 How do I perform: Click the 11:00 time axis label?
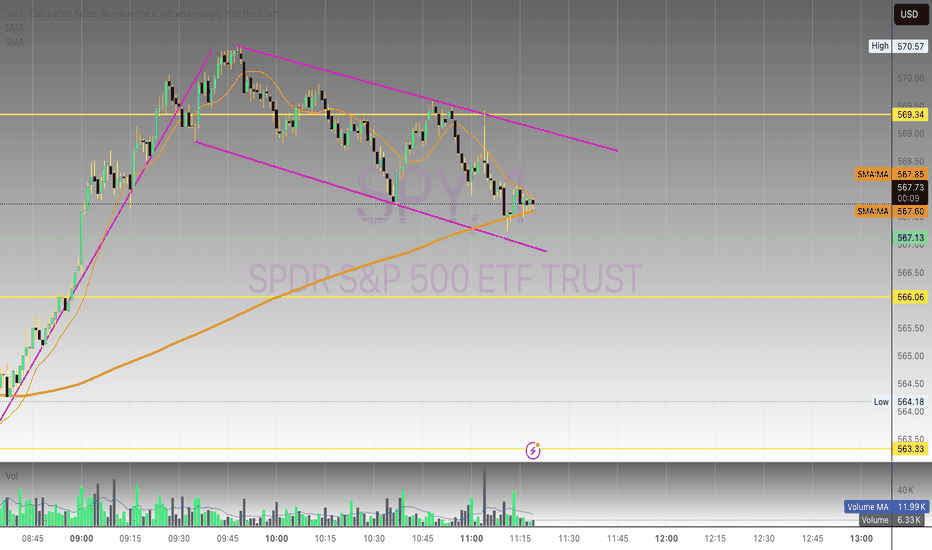click(x=471, y=539)
